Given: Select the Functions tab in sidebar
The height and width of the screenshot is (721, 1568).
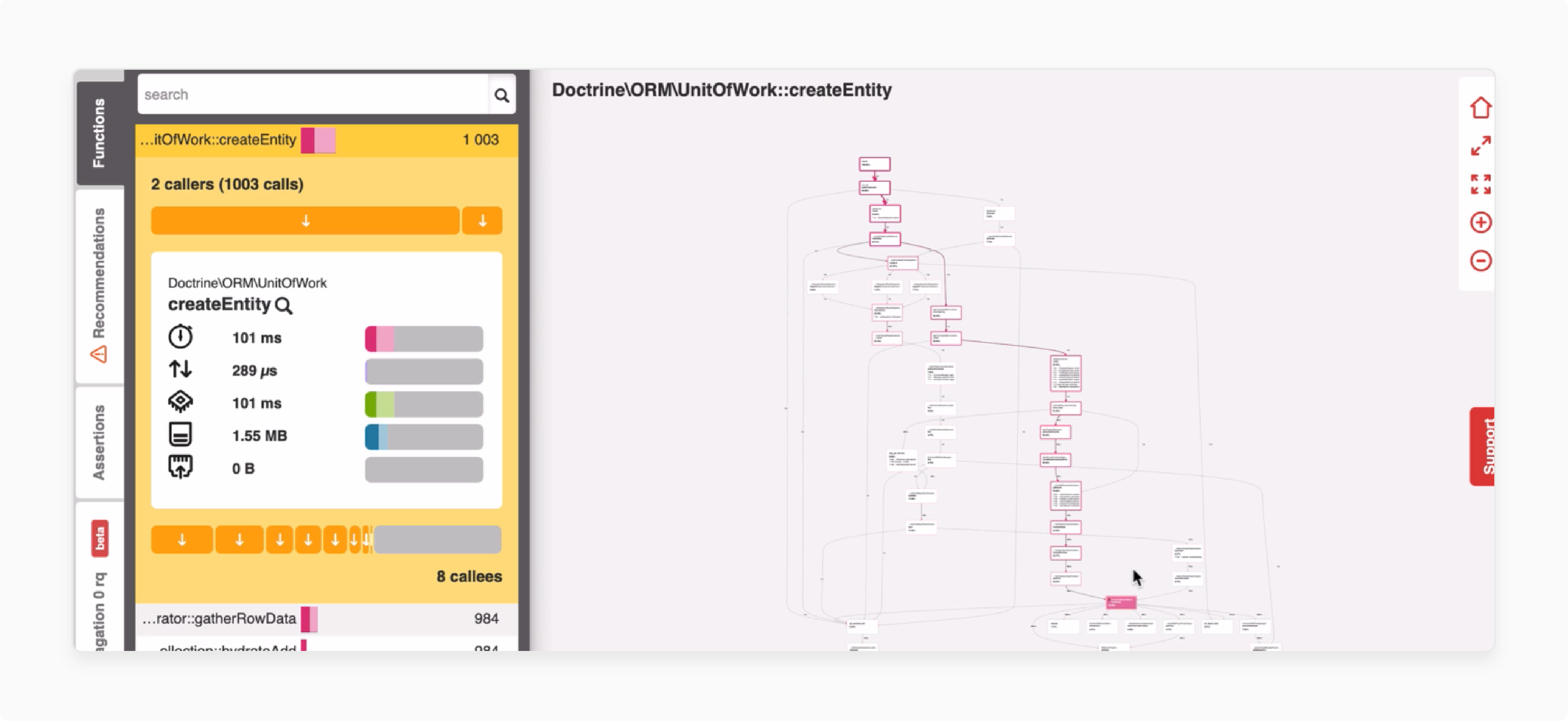Looking at the screenshot, I should coord(98,131).
